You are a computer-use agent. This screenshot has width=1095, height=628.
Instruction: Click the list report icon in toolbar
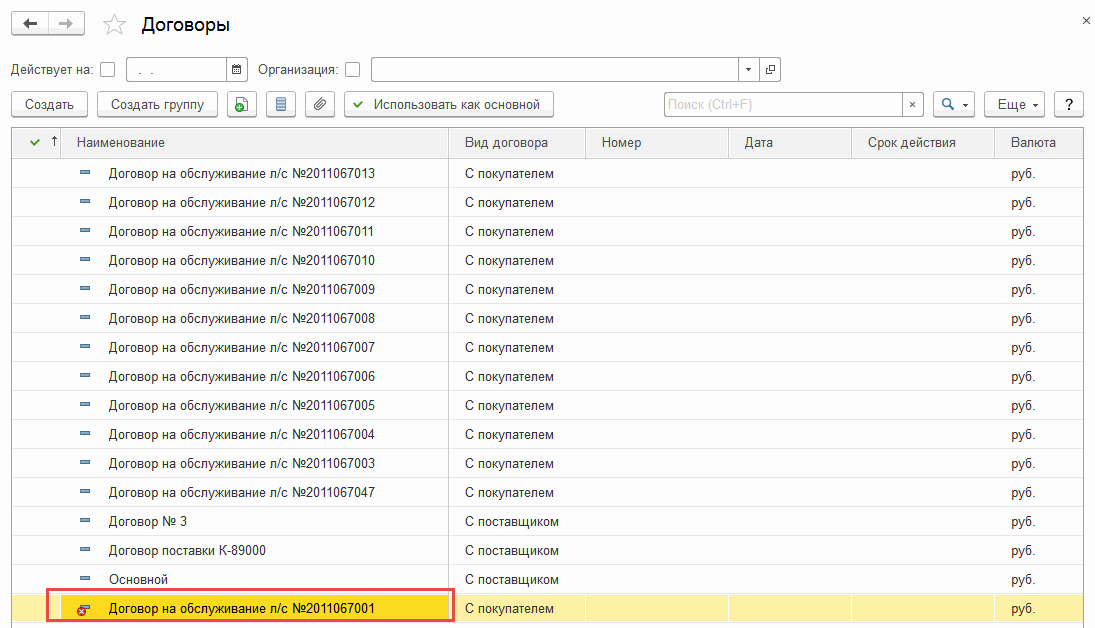coord(281,104)
